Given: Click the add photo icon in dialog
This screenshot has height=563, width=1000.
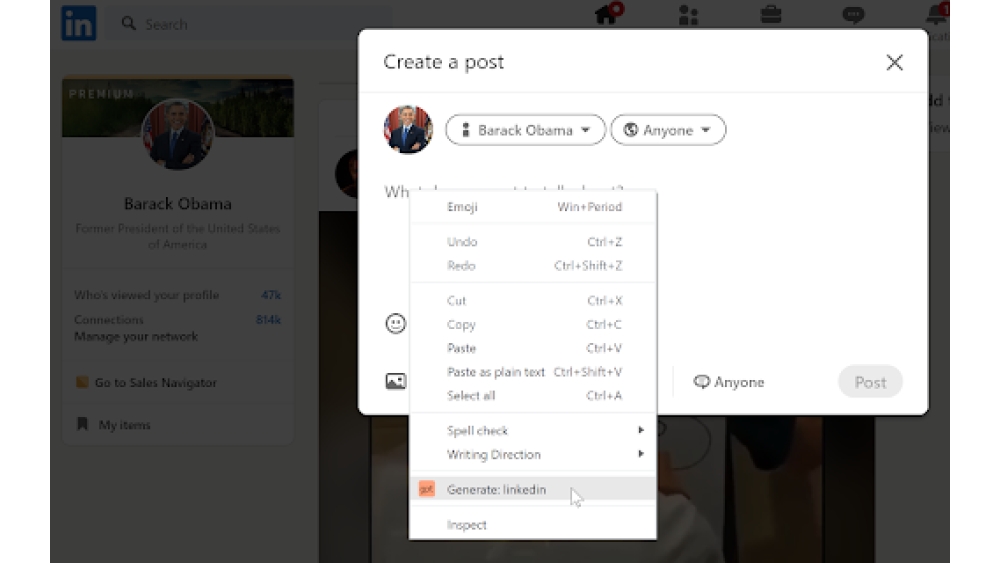Looking at the screenshot, I should pyautogui.click(x=395, y=381).
